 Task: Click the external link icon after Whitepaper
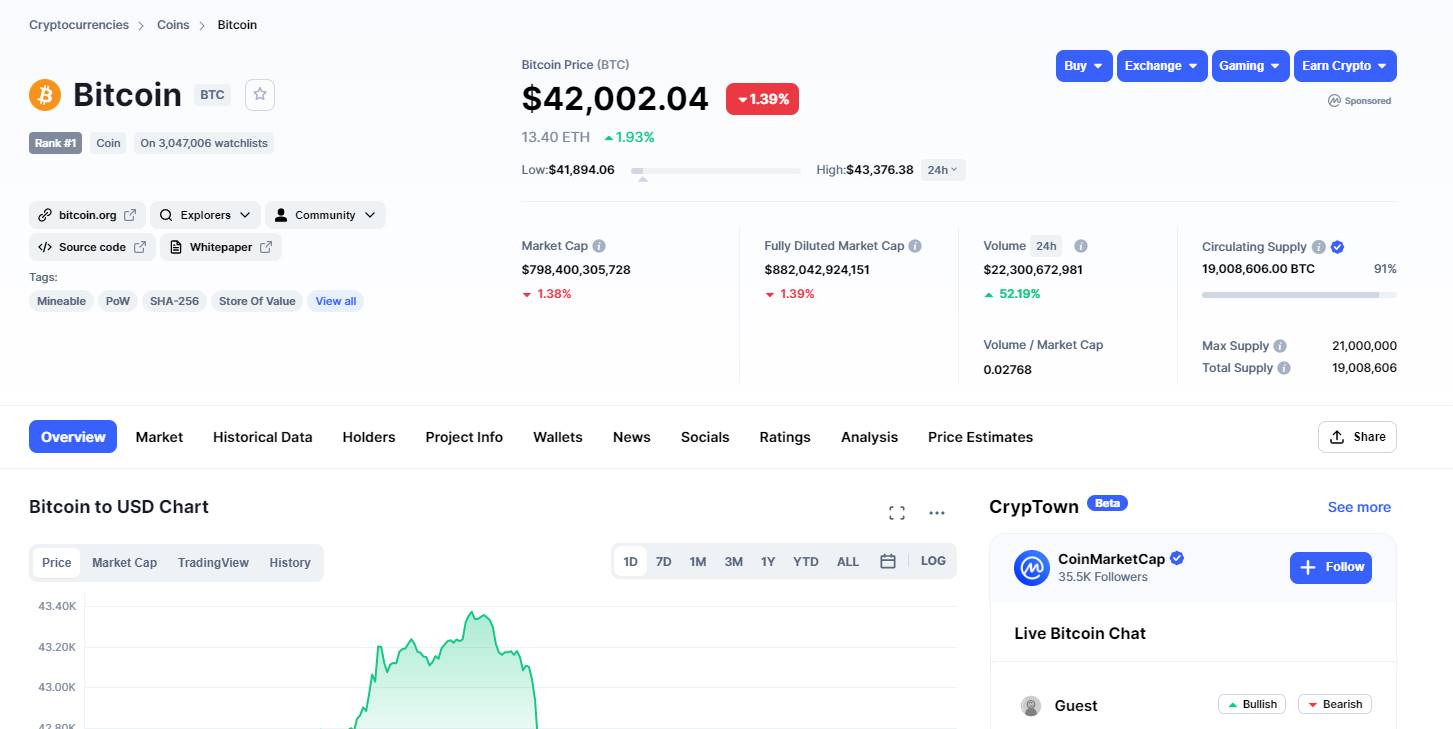266,247
